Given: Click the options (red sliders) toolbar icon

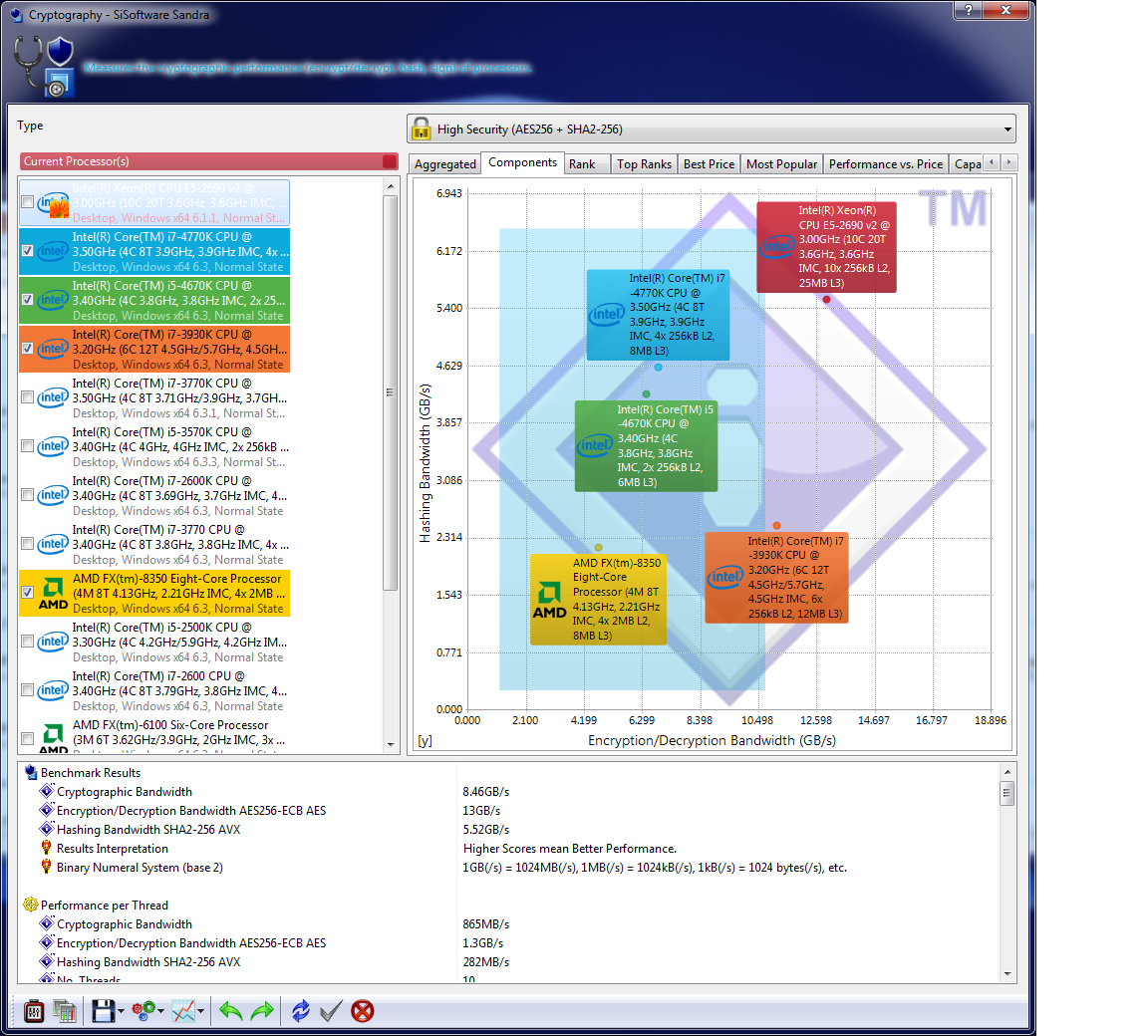Looking at the screenshot, I should click(x=34, y=1011).
